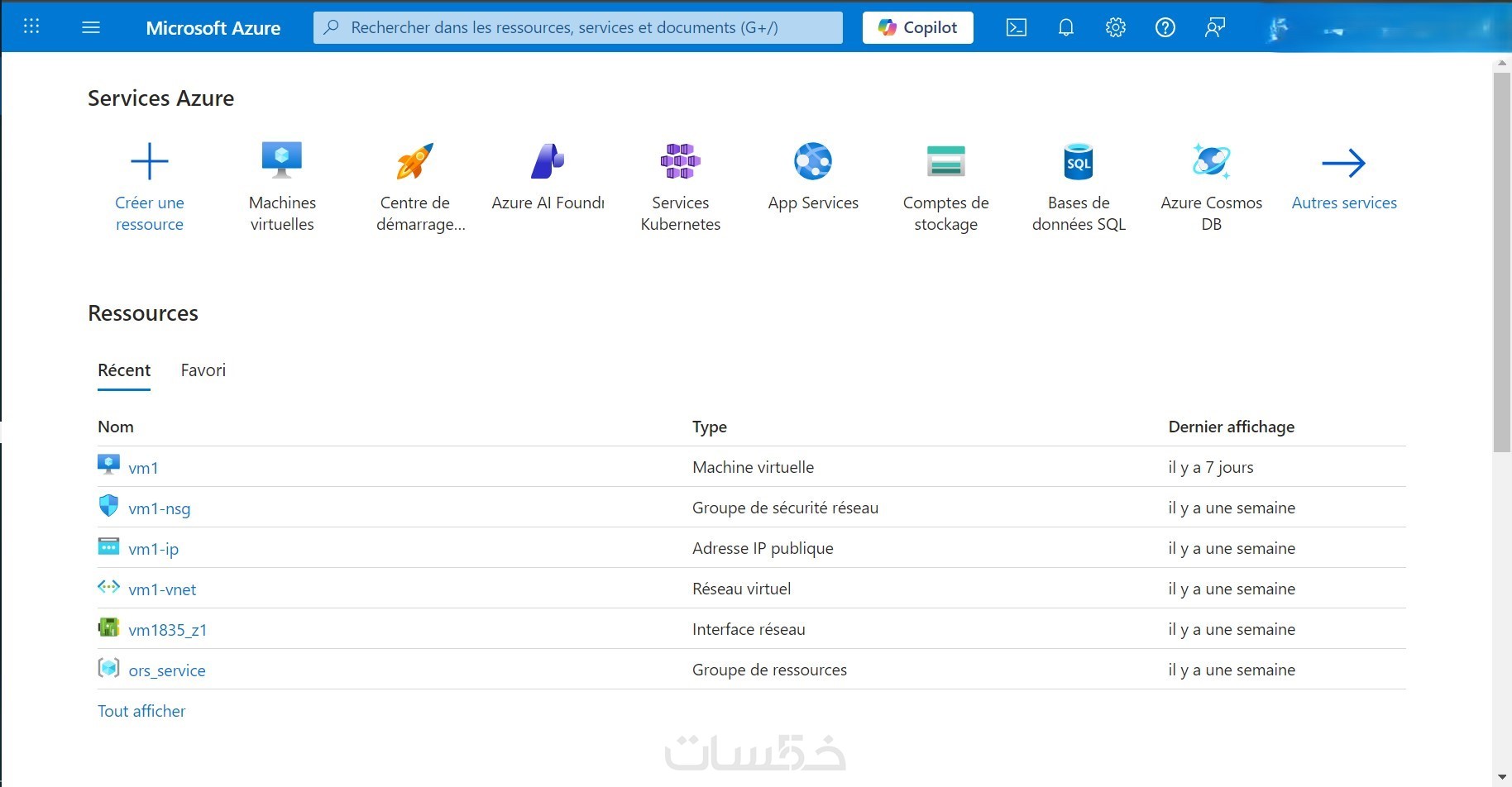Open the feedback icon in header

(x=1215, y=27)
